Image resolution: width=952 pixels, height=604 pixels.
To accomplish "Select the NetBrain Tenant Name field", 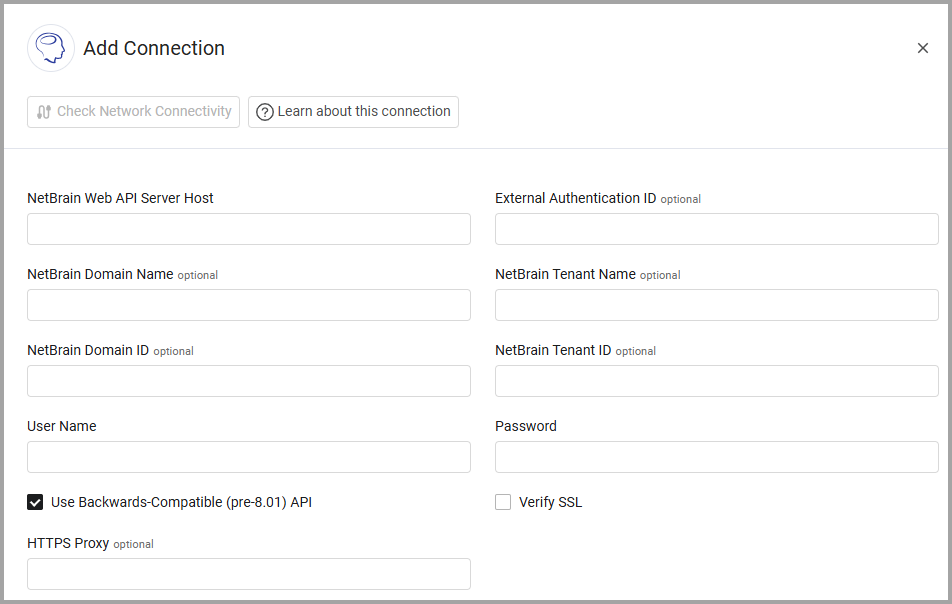I will coord(716,305).
